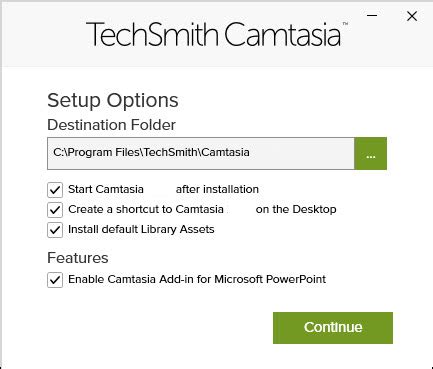Screen dimensions: 433x369
Task: Close the Camtasia setup window
Action: pyautogui.click(x=412, y=16)
